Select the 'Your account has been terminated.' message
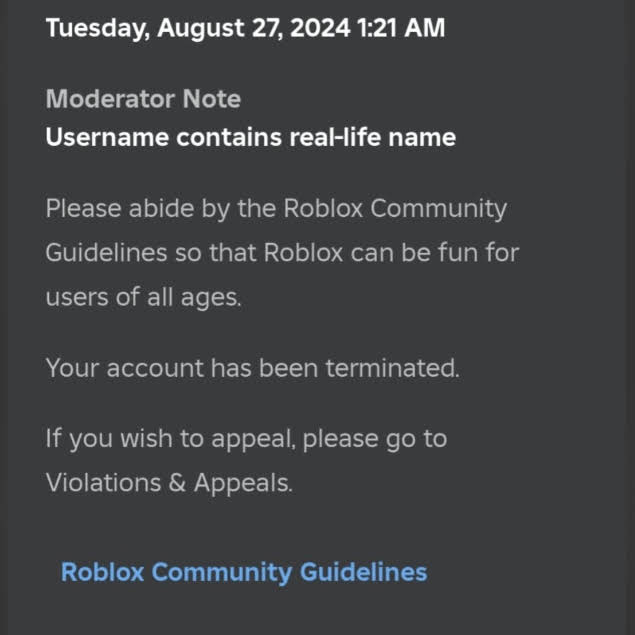 [253, 368]
